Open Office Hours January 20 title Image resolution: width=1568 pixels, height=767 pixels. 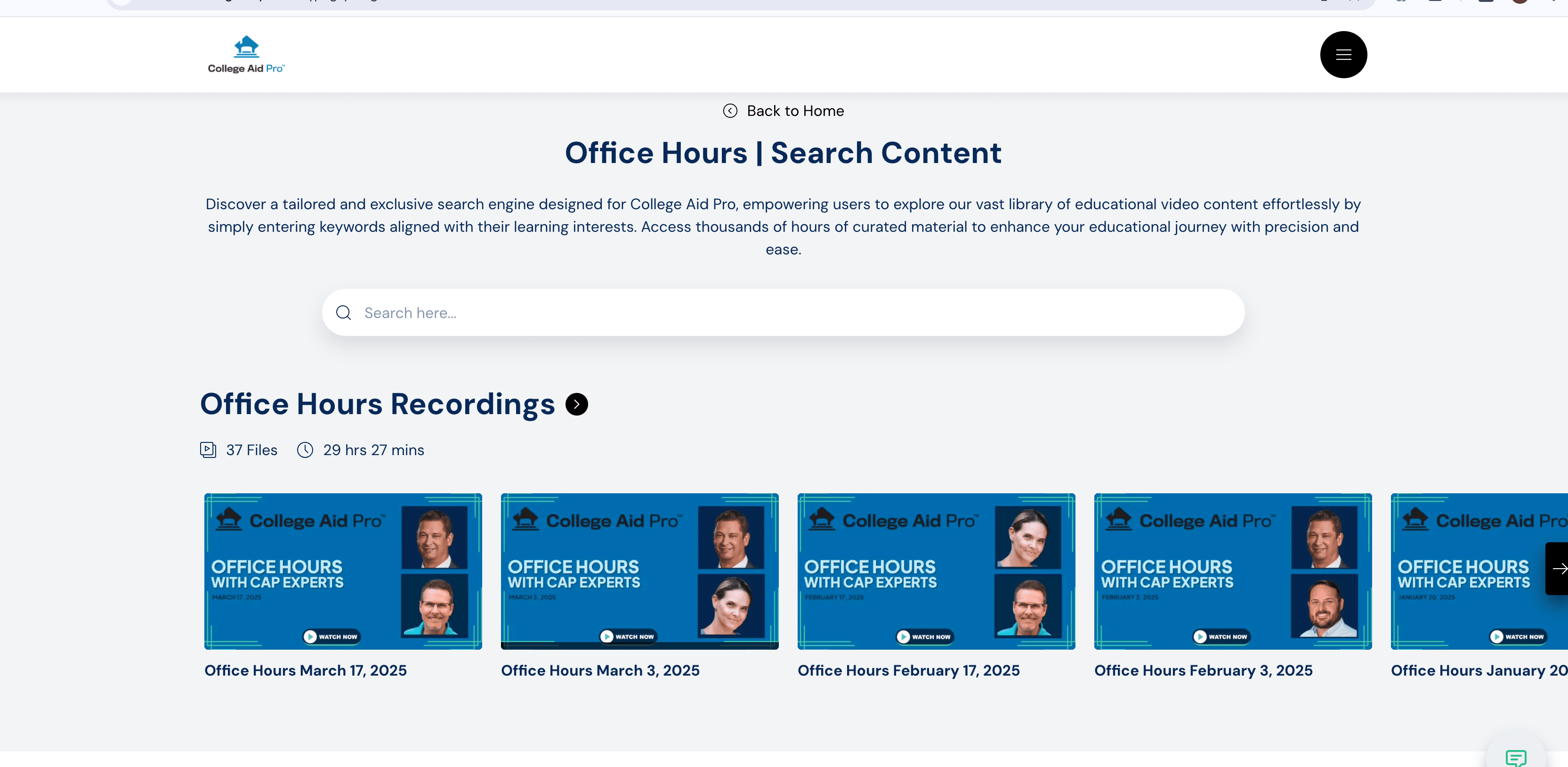click(1479, 670)
